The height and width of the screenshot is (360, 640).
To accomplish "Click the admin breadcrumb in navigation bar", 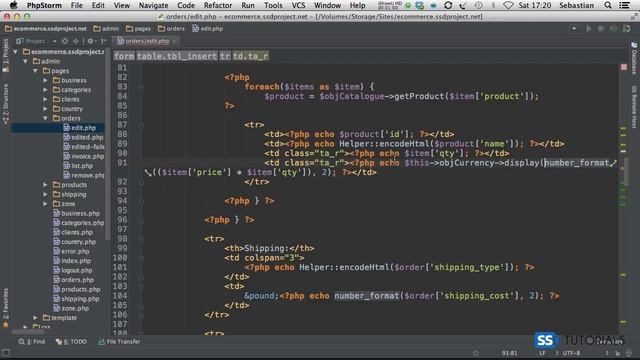I will pyautogui.click(x=106, y=29).
